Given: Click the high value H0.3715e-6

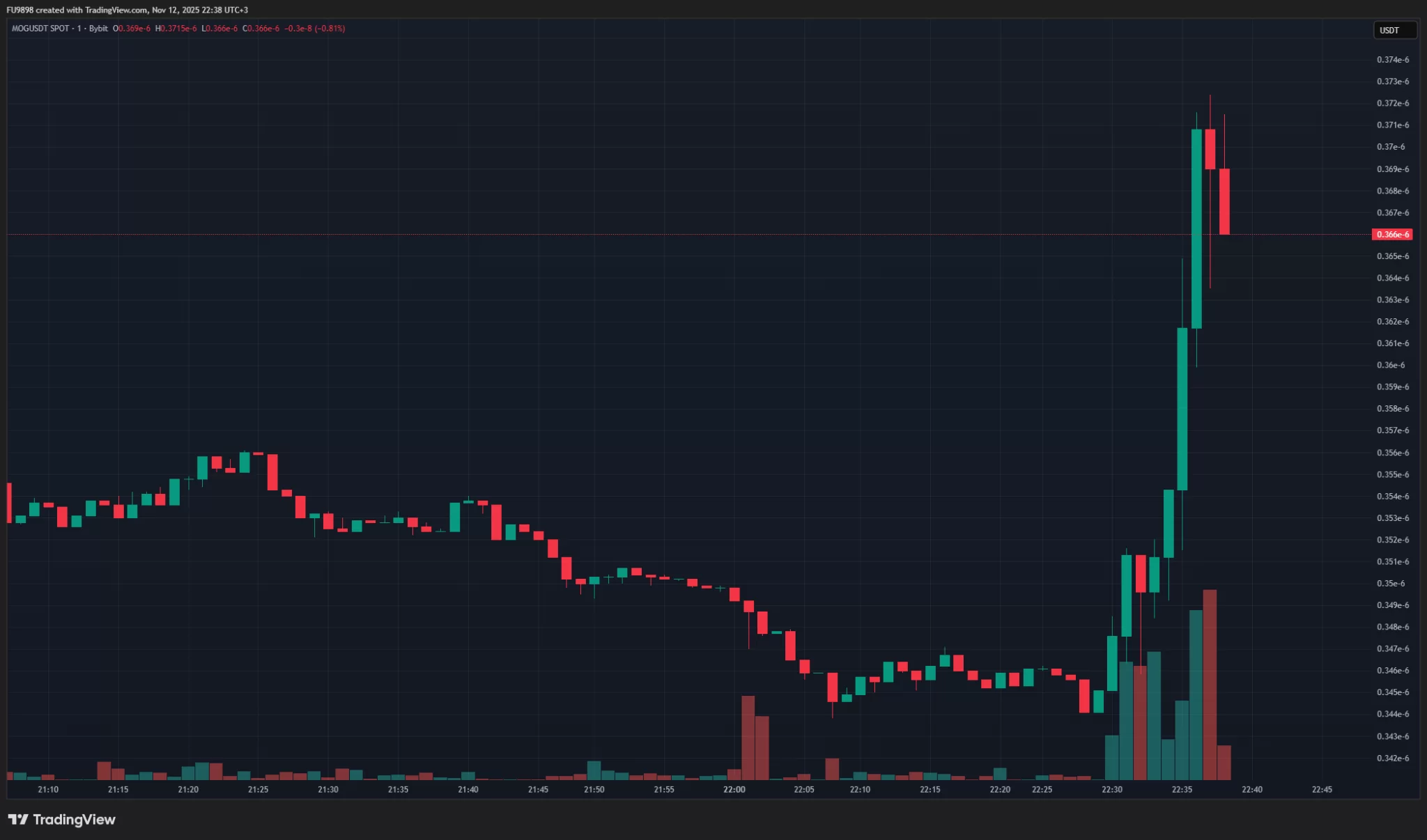Looking at the screenshot, I should pyautogui.click(x=176, y=29).
